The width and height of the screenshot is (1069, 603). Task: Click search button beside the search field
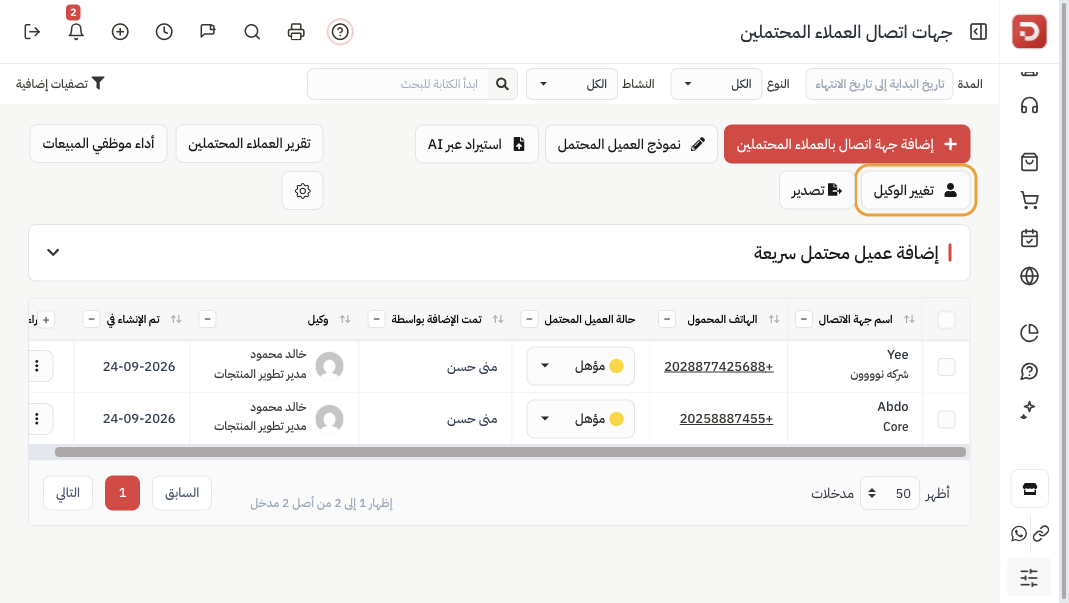coord(502,84)
